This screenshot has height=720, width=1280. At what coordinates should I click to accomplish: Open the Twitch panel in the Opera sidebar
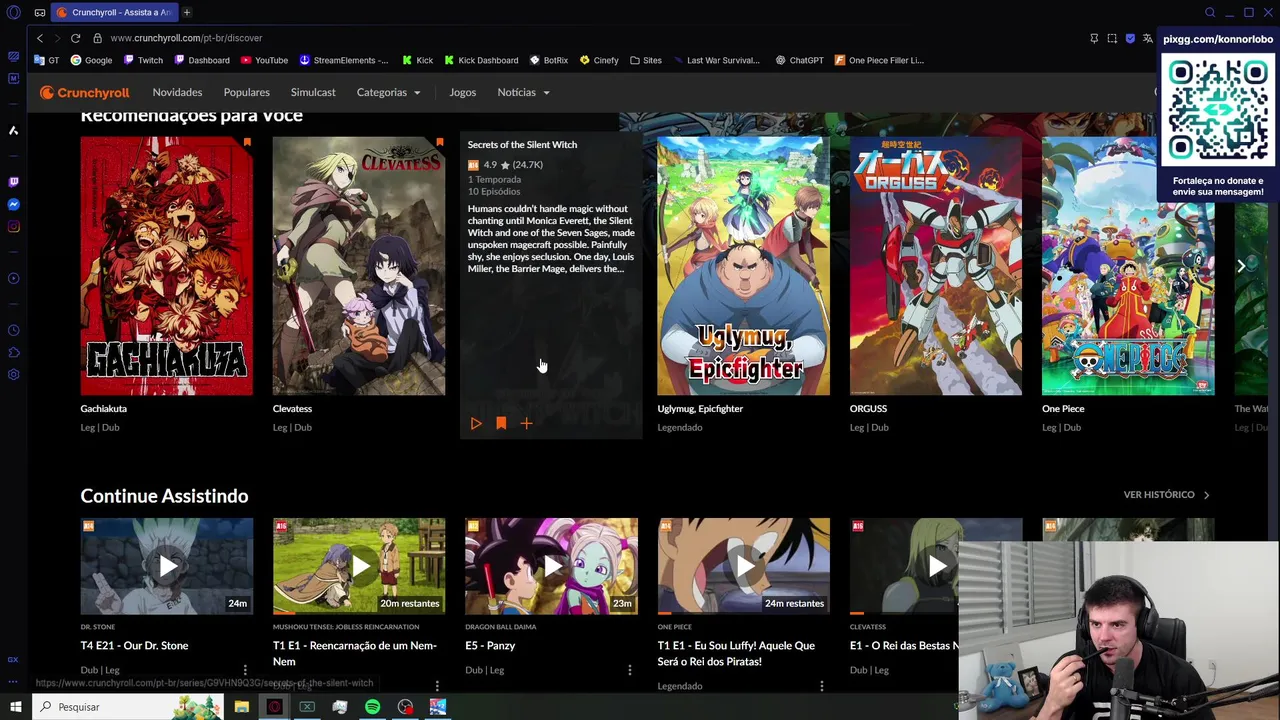[x=13, y=182]
